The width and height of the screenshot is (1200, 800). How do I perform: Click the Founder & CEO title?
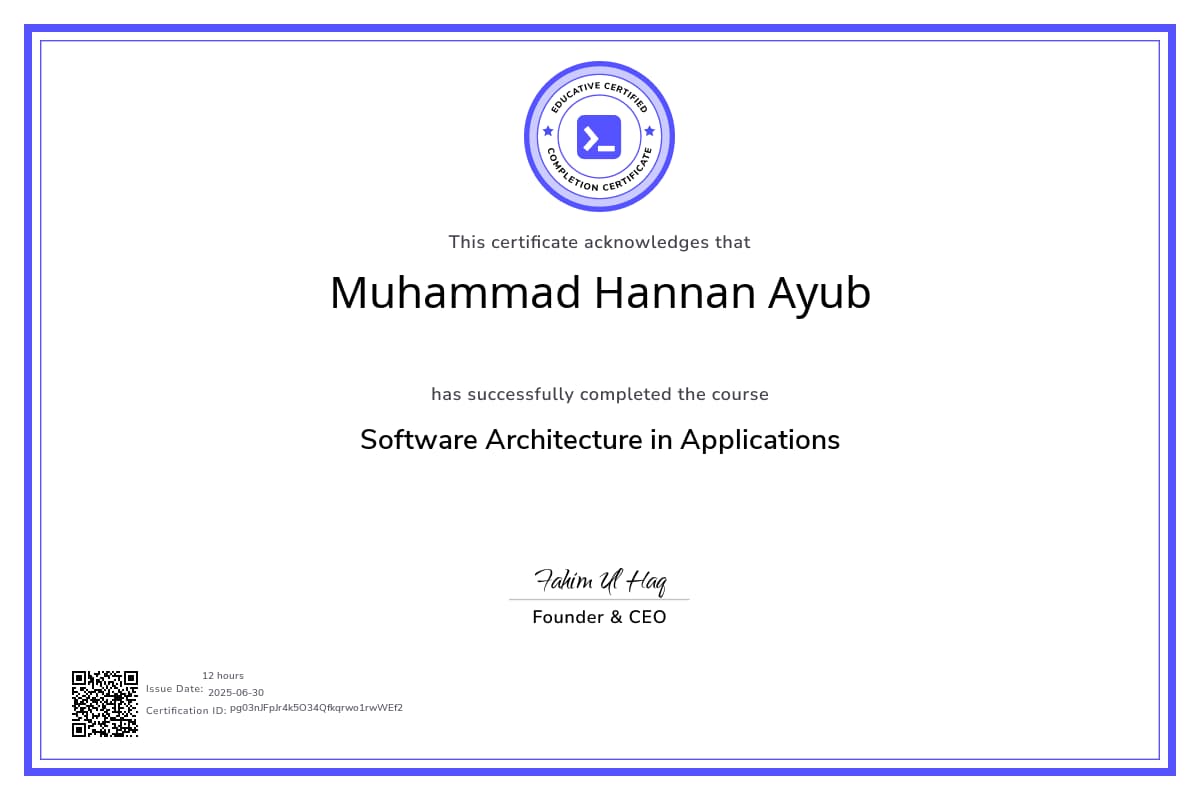[599, 617]
